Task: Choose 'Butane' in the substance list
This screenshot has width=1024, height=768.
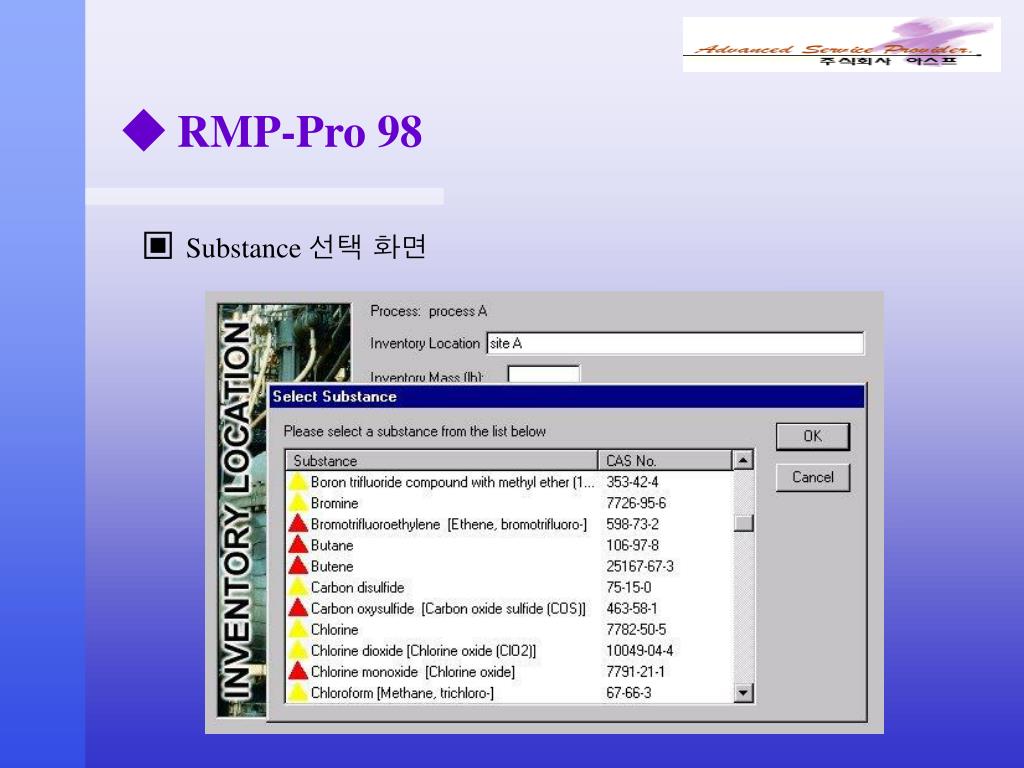Action: pyautogui.click(x=332, y=545)
